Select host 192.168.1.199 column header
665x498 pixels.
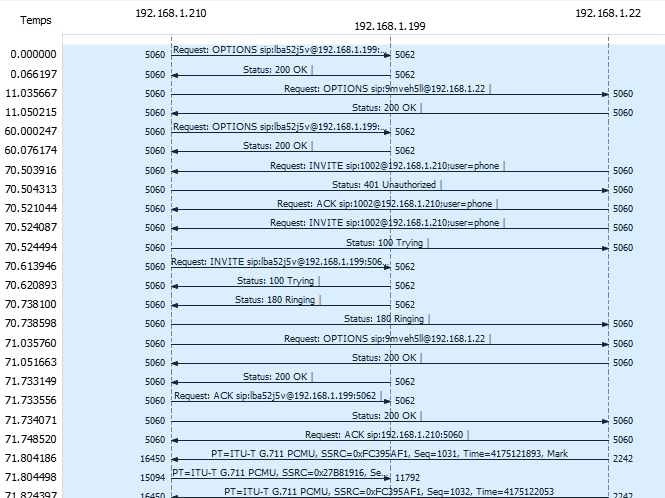click(x=390, y=28)
